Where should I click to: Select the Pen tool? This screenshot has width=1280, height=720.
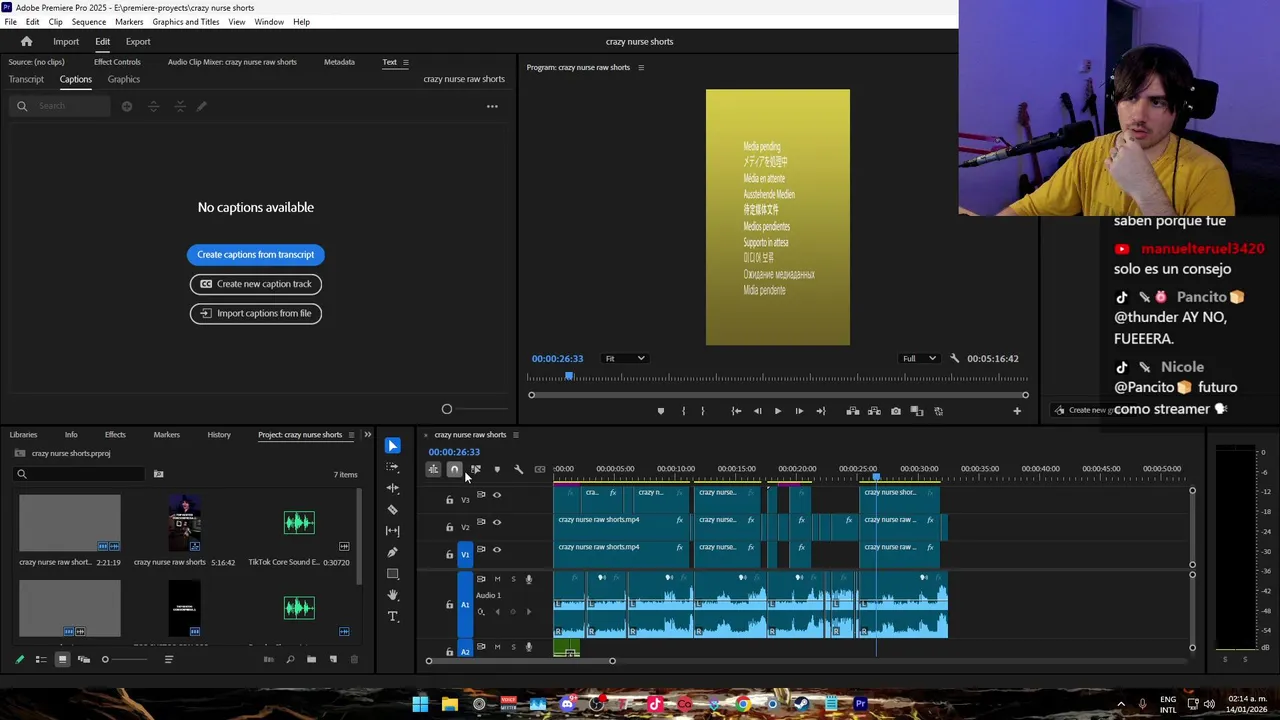392,552
